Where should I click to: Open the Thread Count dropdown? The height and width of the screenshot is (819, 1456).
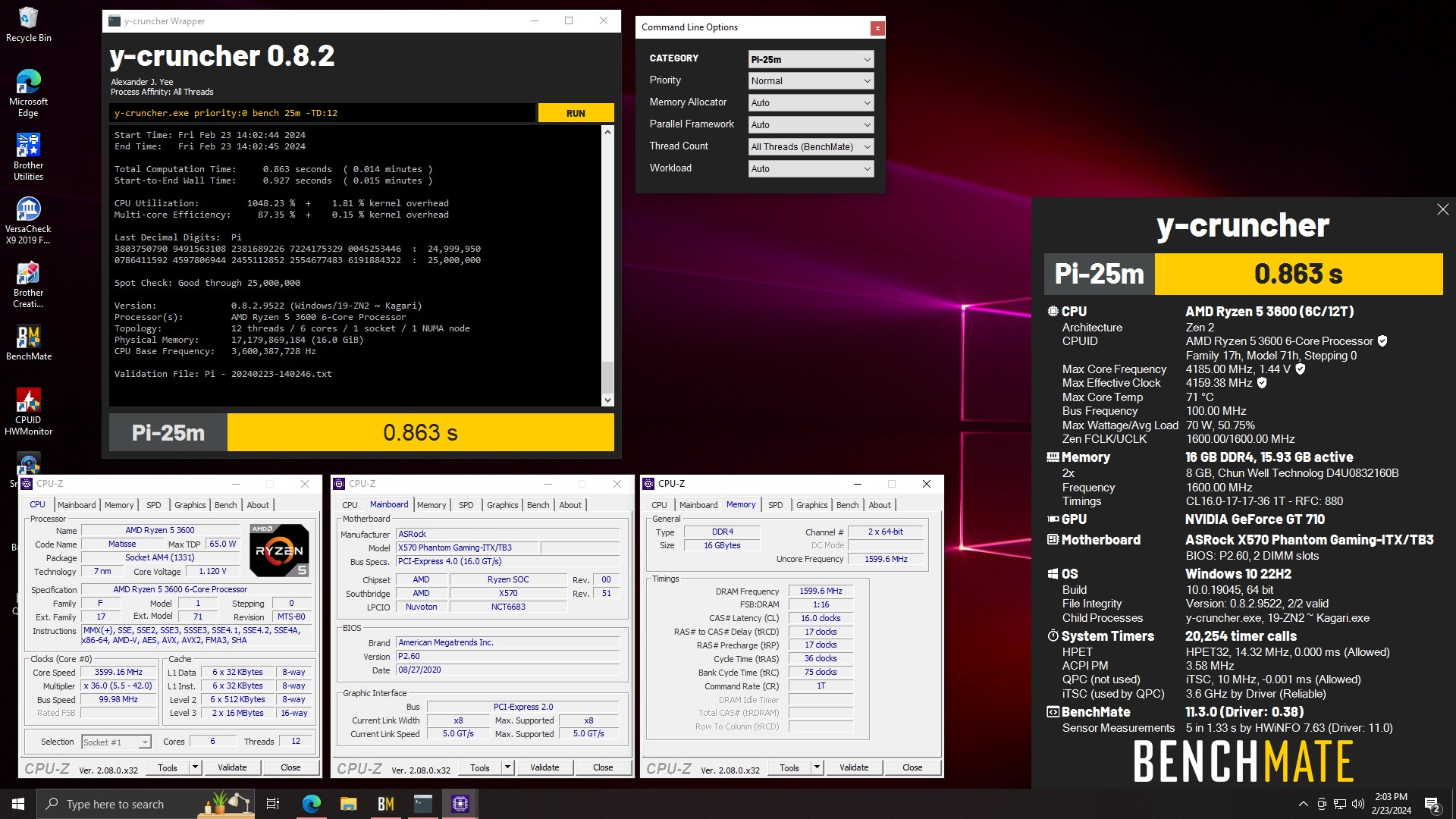811,147
